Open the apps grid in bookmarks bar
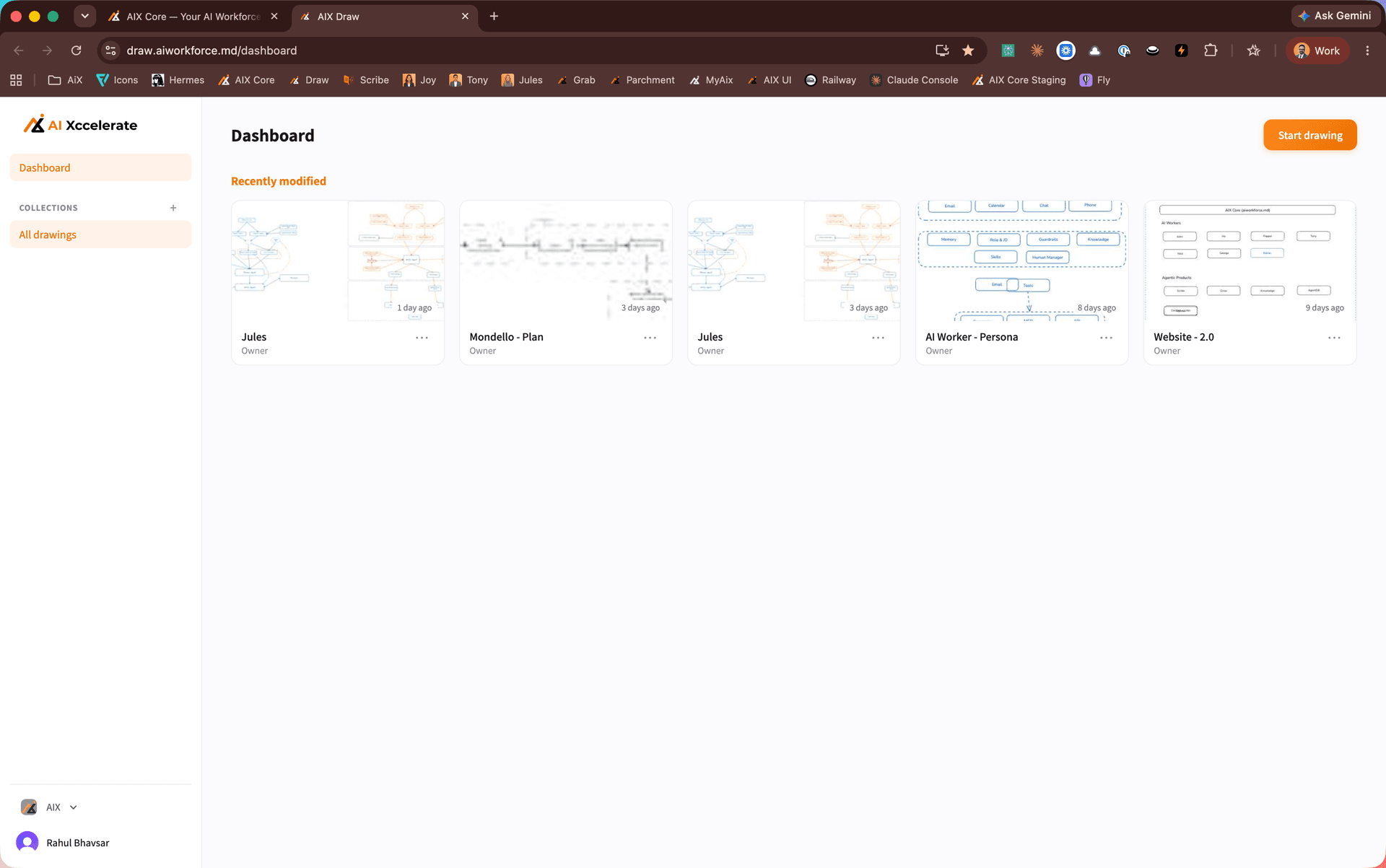 pos(16,80)
